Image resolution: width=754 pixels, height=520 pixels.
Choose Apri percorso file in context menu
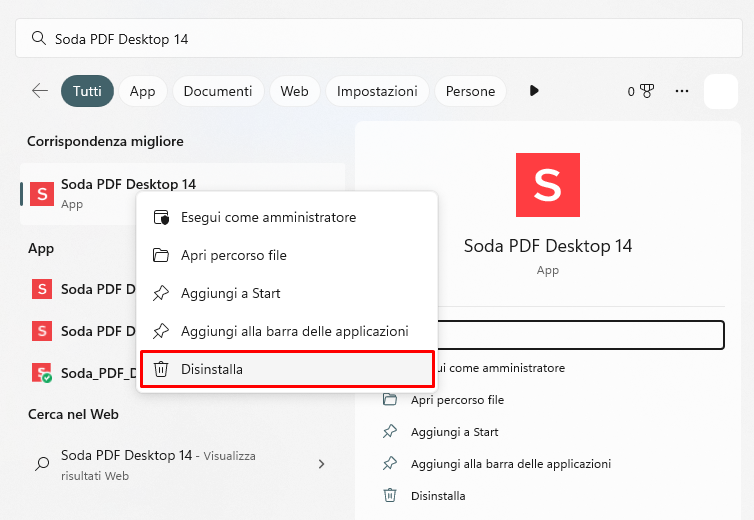click(x=287, y=255)
